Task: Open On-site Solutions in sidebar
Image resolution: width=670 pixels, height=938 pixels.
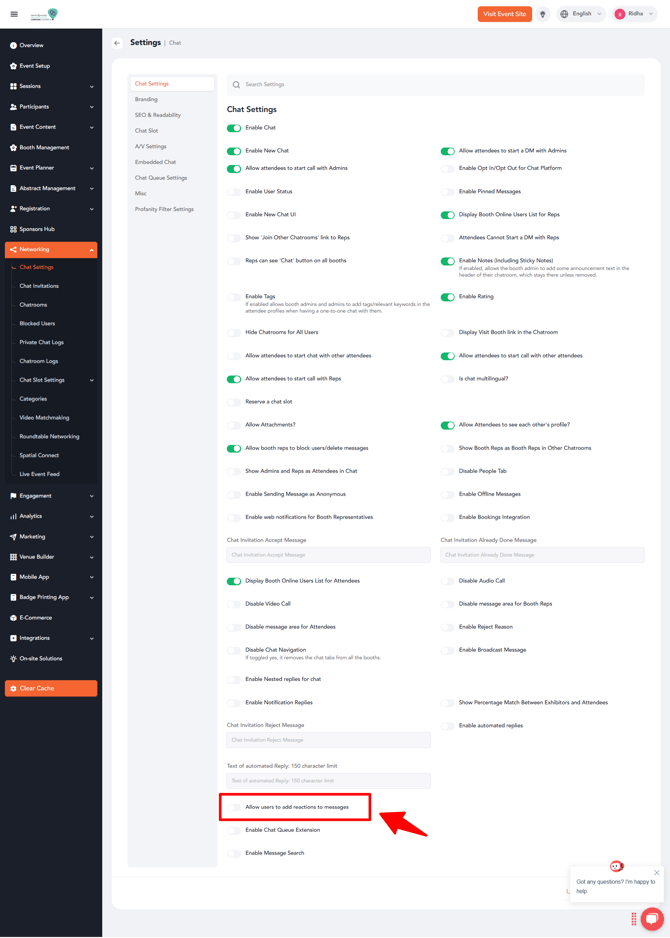Action: coord(40,659)
